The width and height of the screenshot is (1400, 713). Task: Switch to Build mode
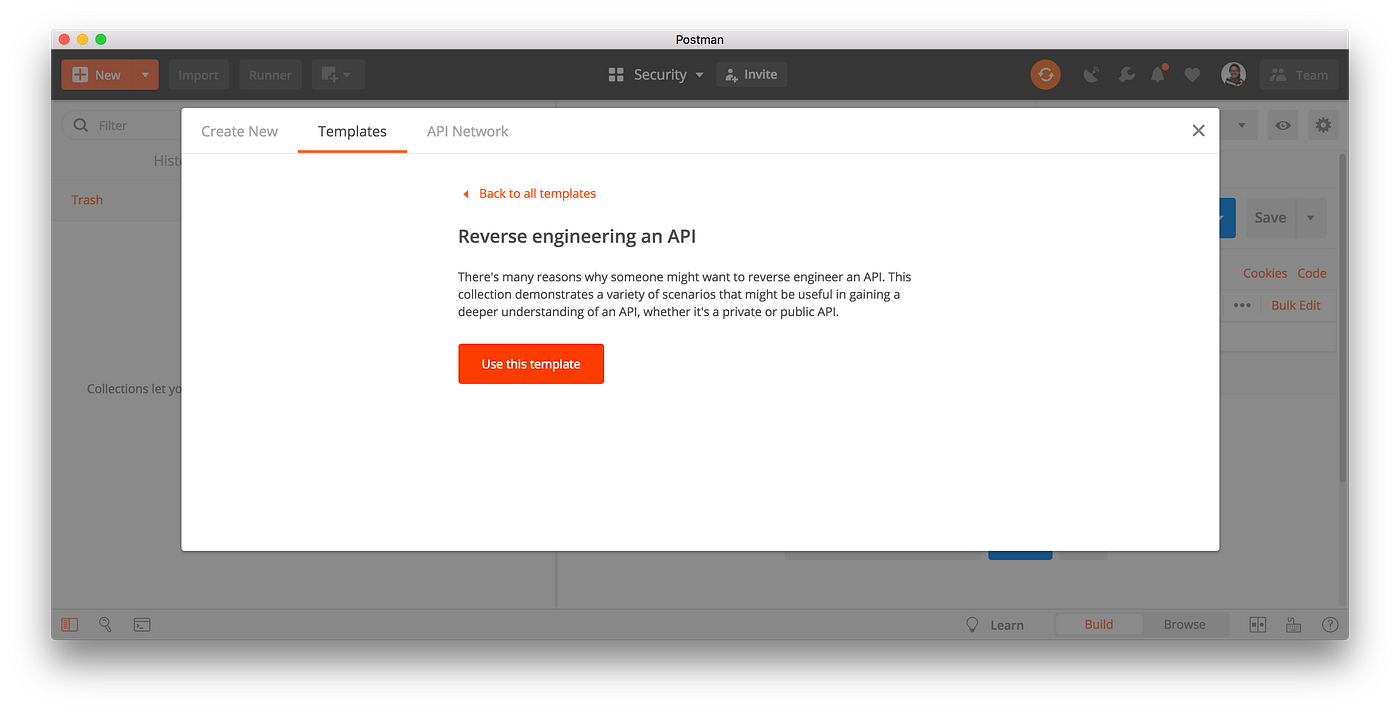[x=1099, y=624]
